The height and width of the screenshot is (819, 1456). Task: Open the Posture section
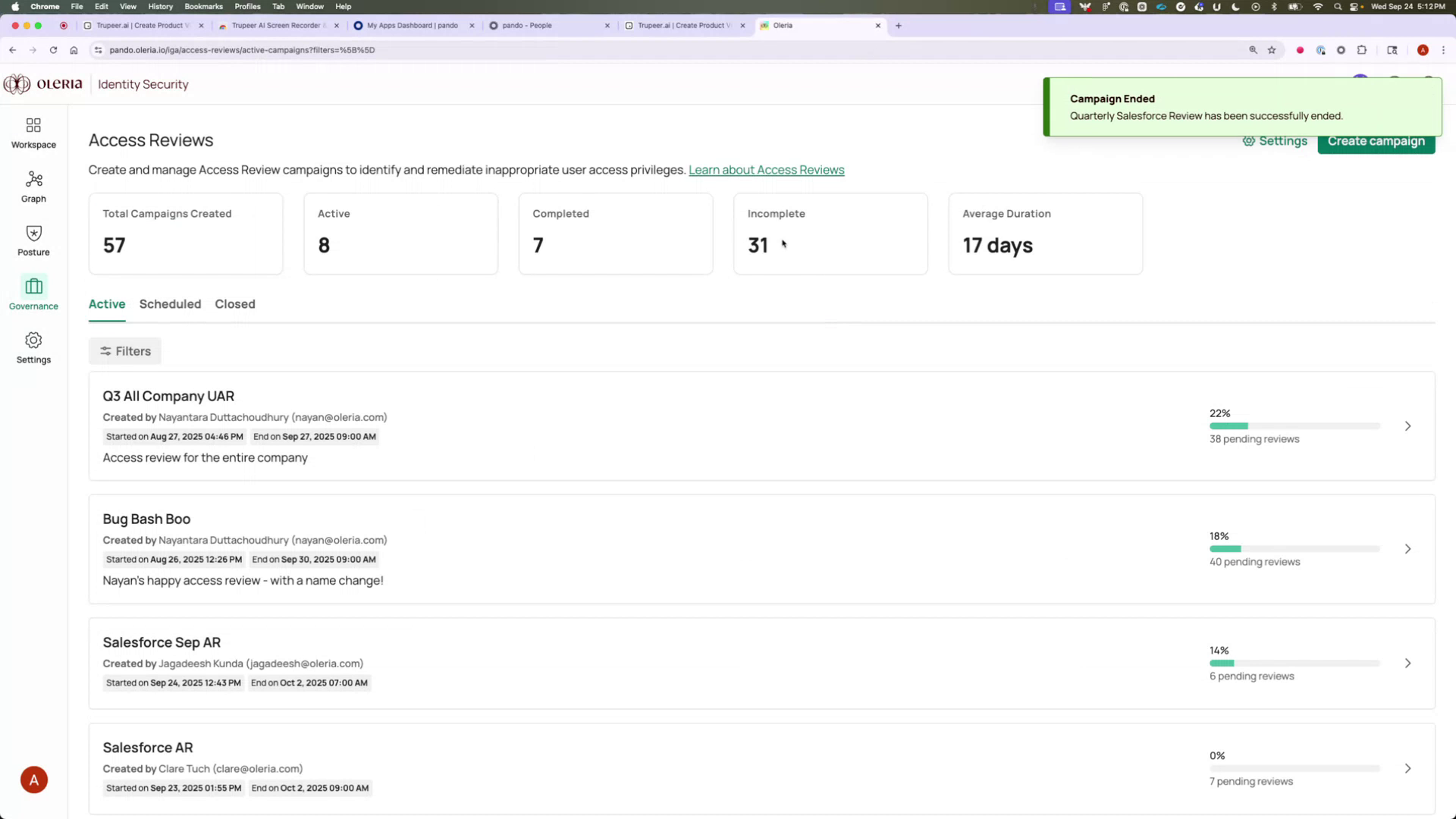click(x=33, y=240)
